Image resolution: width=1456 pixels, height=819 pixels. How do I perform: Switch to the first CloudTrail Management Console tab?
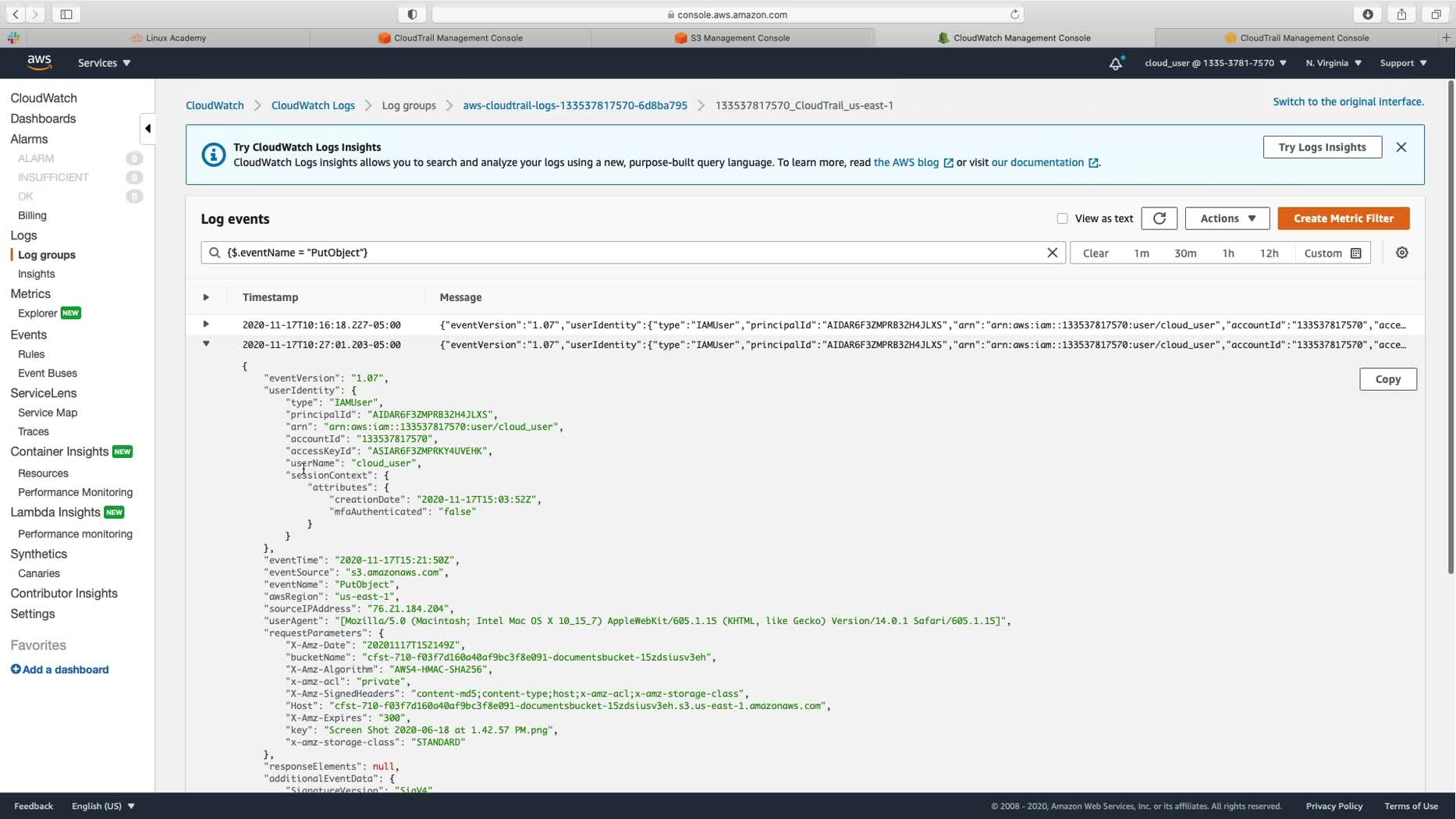click(x=450, y=37)
